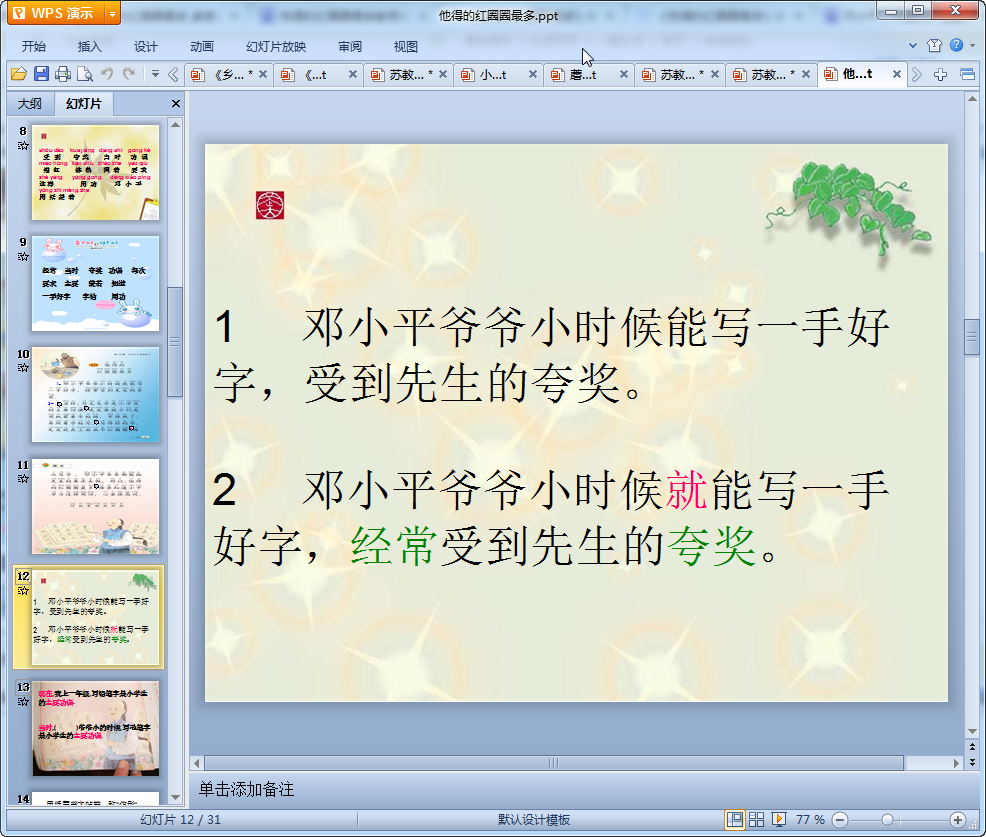This screenshot has width=986, height=837.
Task: Close the 他...t document tab
Action: click(x=897, y=74)
